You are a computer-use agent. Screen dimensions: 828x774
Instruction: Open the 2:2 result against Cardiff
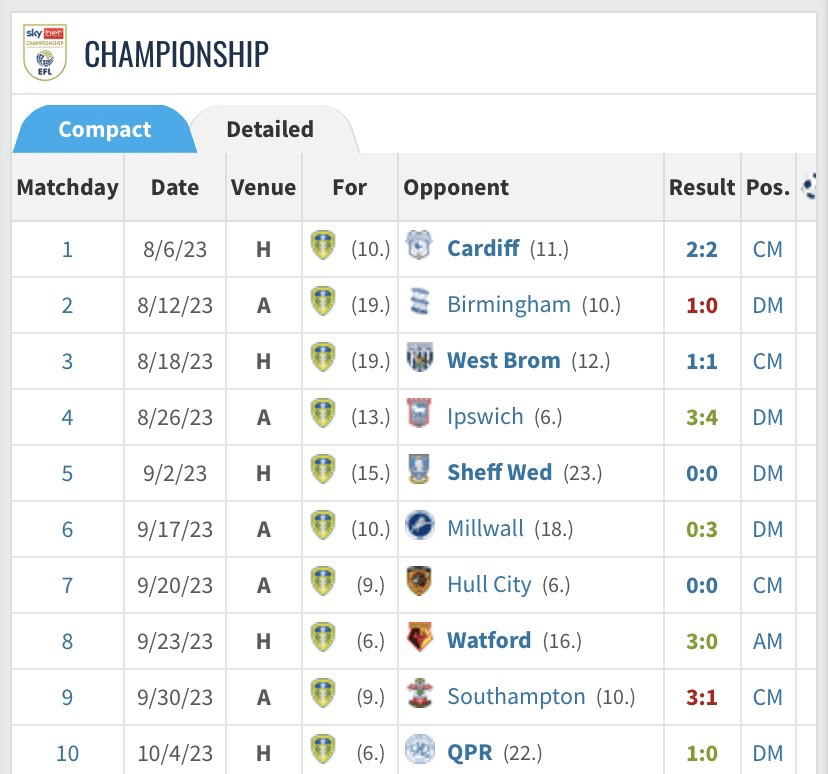701,248
